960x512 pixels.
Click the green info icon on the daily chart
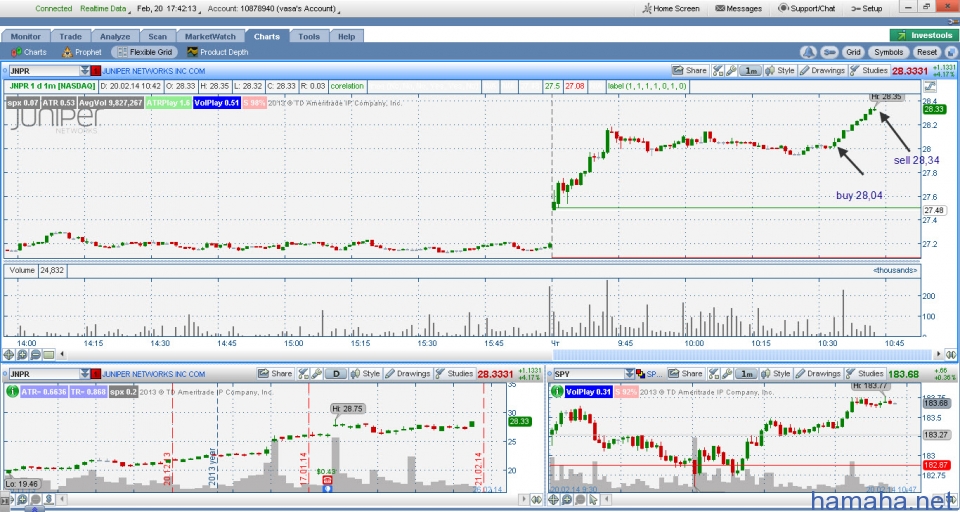point(12,392)
